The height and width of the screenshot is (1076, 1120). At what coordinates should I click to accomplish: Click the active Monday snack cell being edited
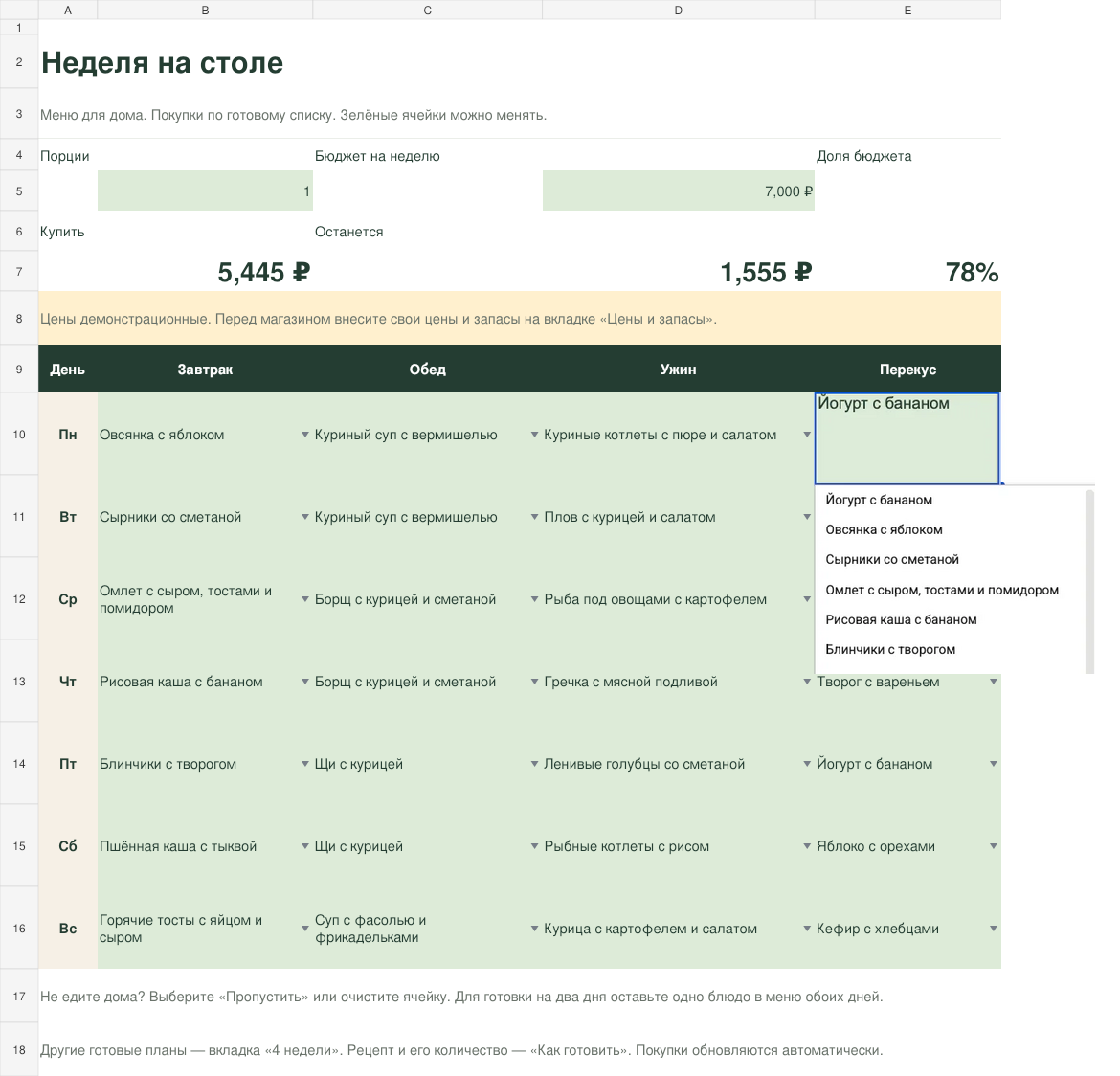tap(907, 438)
